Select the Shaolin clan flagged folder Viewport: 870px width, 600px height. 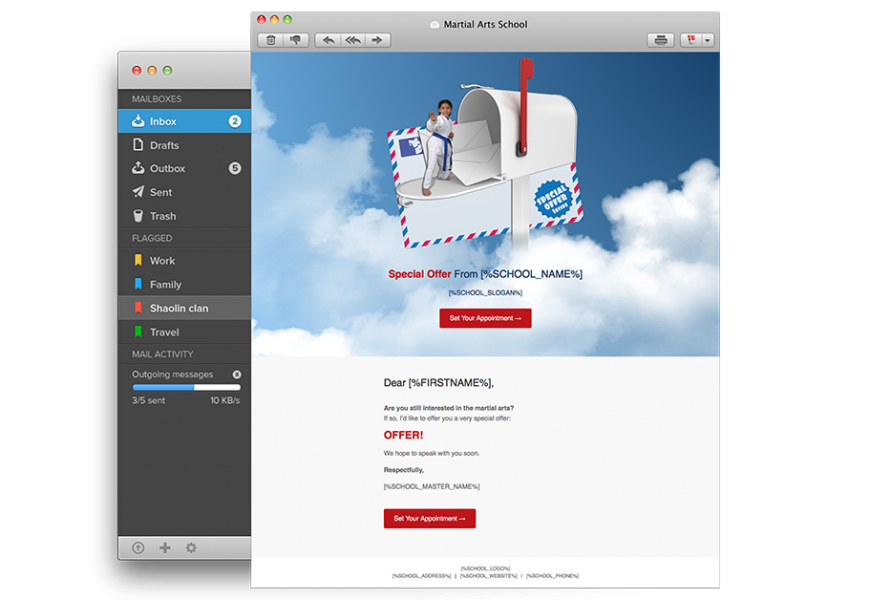(184, 308)
